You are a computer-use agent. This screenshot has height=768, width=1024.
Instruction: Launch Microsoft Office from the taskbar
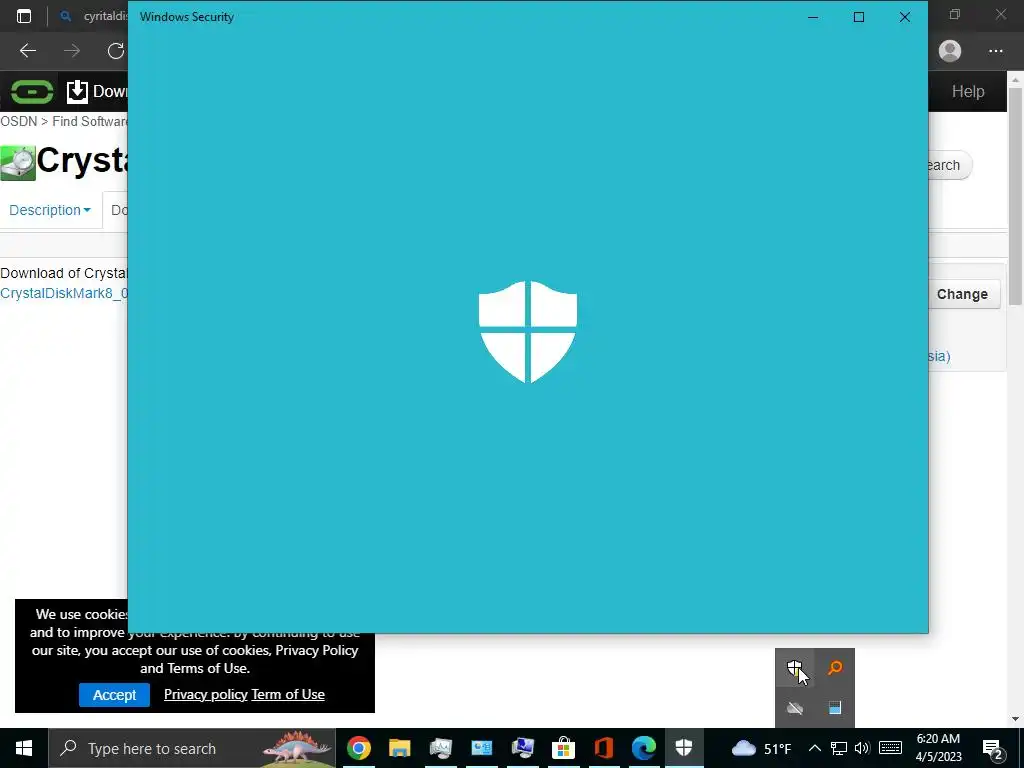(x=604, y=748)
